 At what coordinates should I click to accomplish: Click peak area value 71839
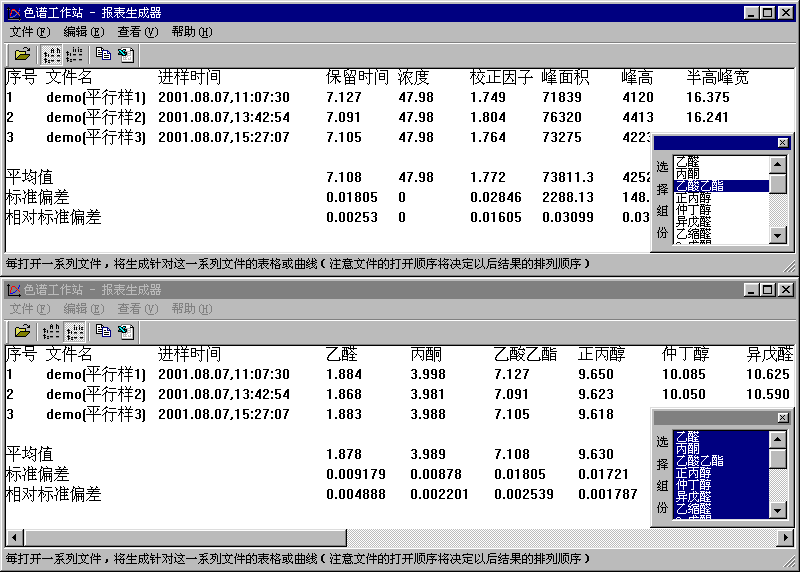562,97
